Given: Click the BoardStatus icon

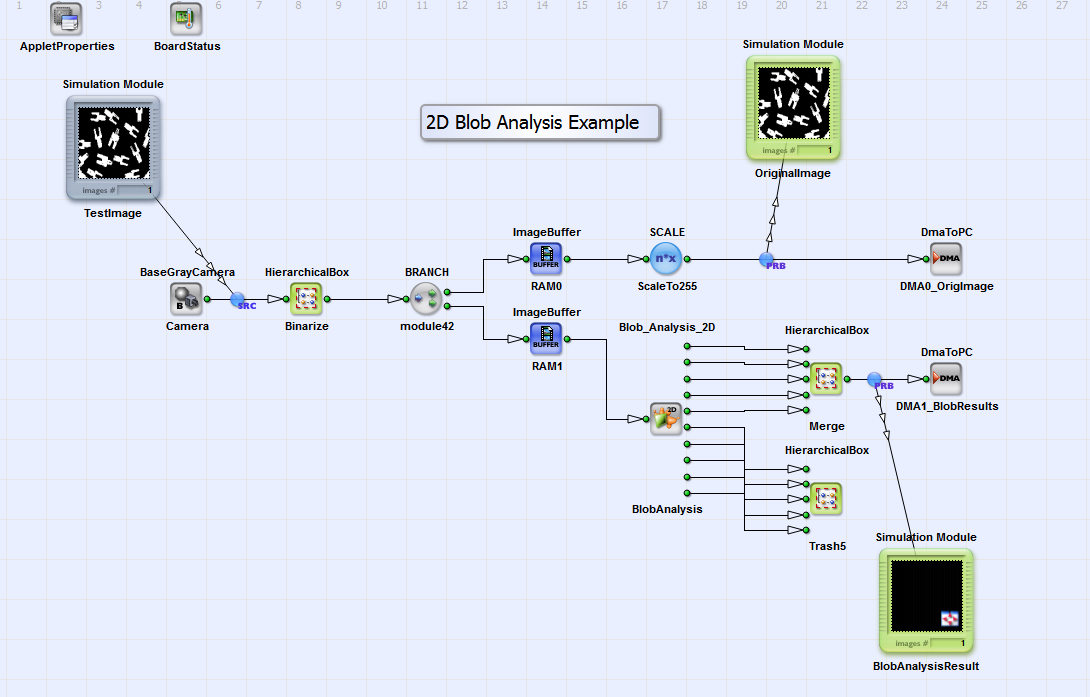Looking at the screenshot, I should coord(186,18).
